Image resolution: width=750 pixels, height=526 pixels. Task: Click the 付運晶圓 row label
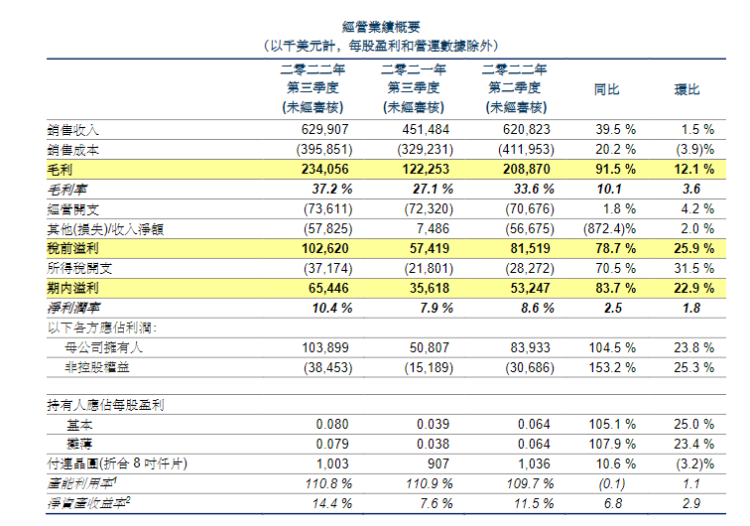point(117,464)
